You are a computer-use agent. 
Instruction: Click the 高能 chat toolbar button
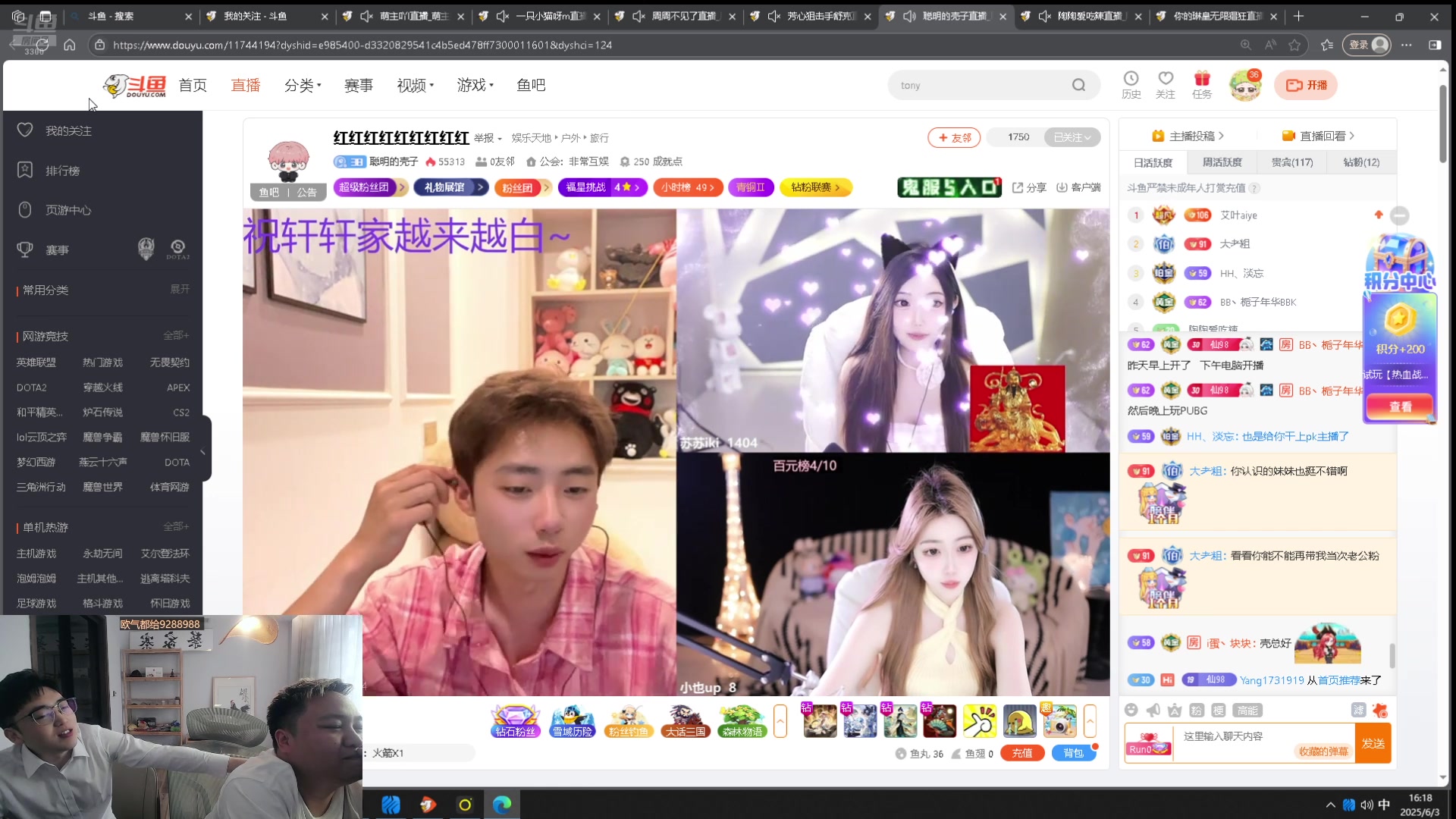[x=1247, y=711]
